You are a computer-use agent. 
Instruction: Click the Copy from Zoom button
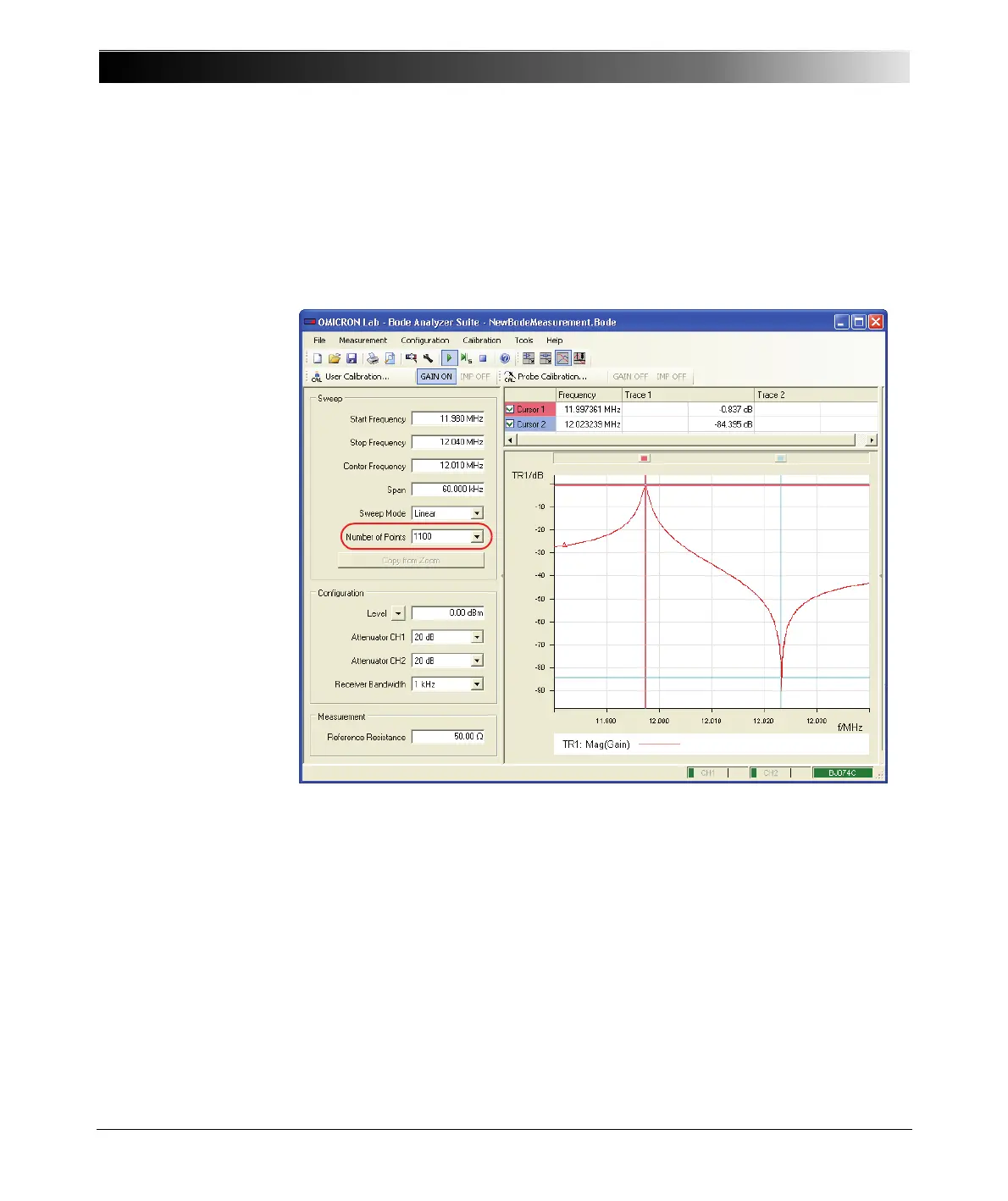[411, 561]
